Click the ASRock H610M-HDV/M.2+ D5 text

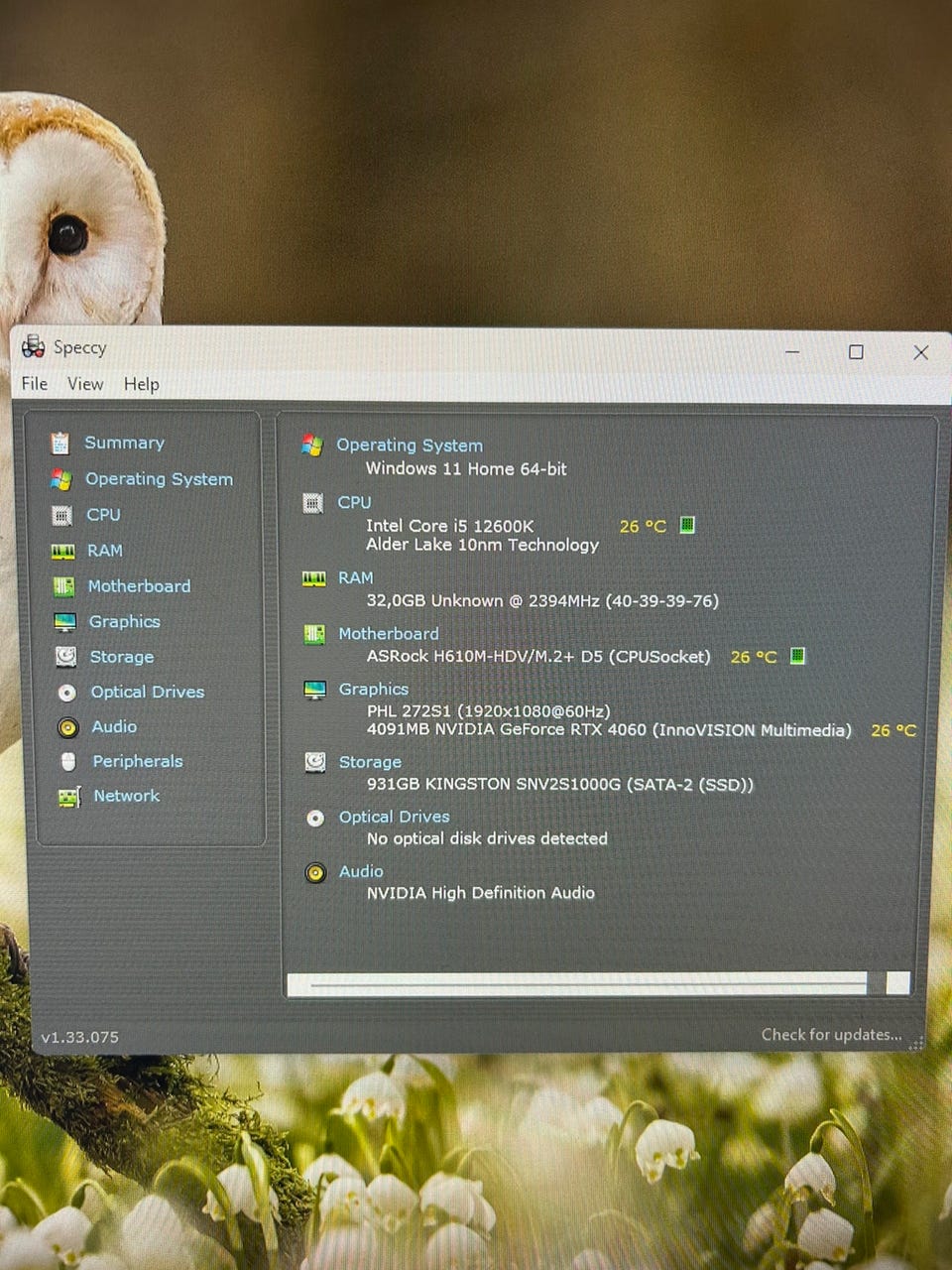pos(538,657)
